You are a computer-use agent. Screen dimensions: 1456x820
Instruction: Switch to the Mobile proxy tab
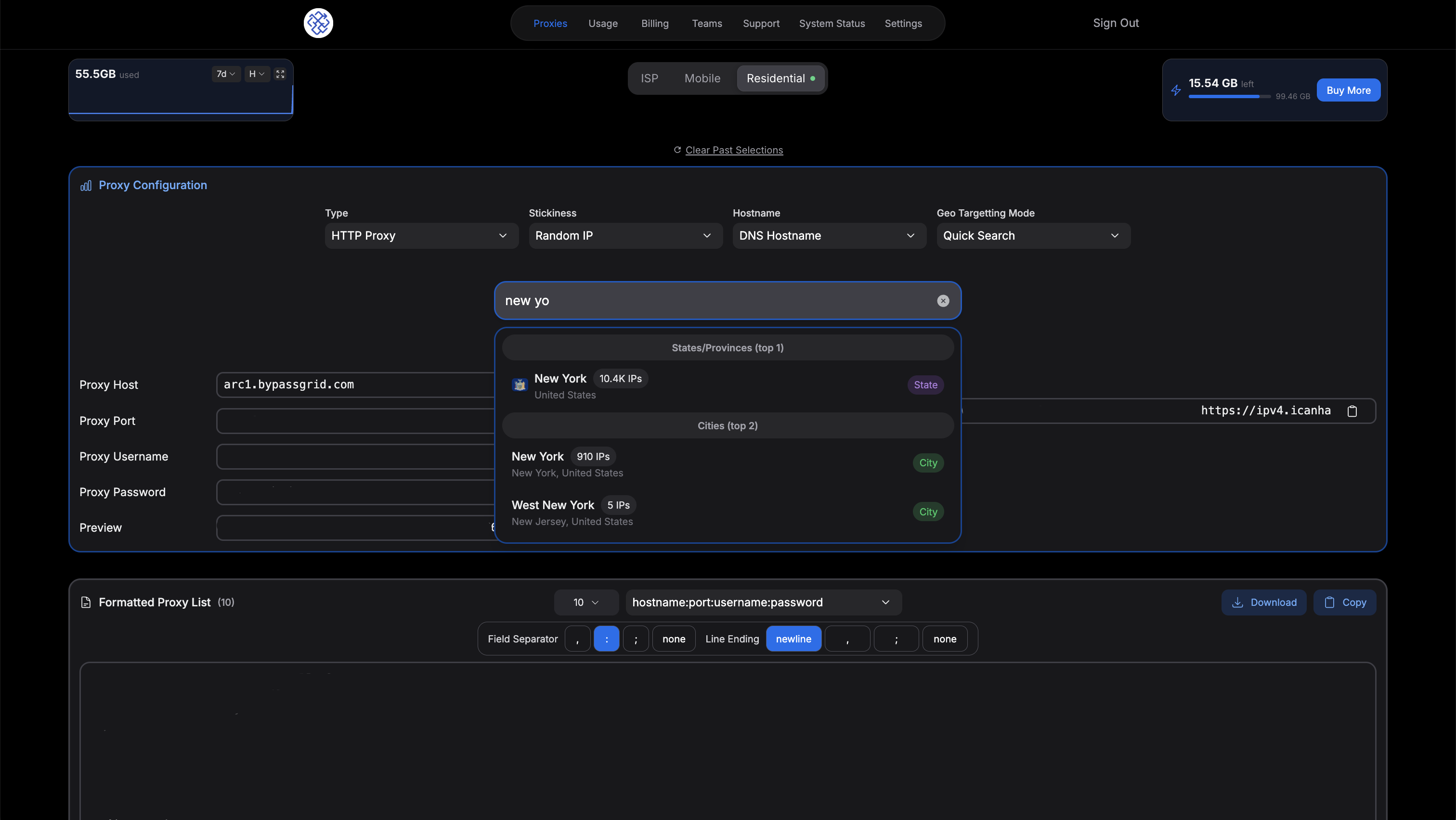tap(702, 78)
